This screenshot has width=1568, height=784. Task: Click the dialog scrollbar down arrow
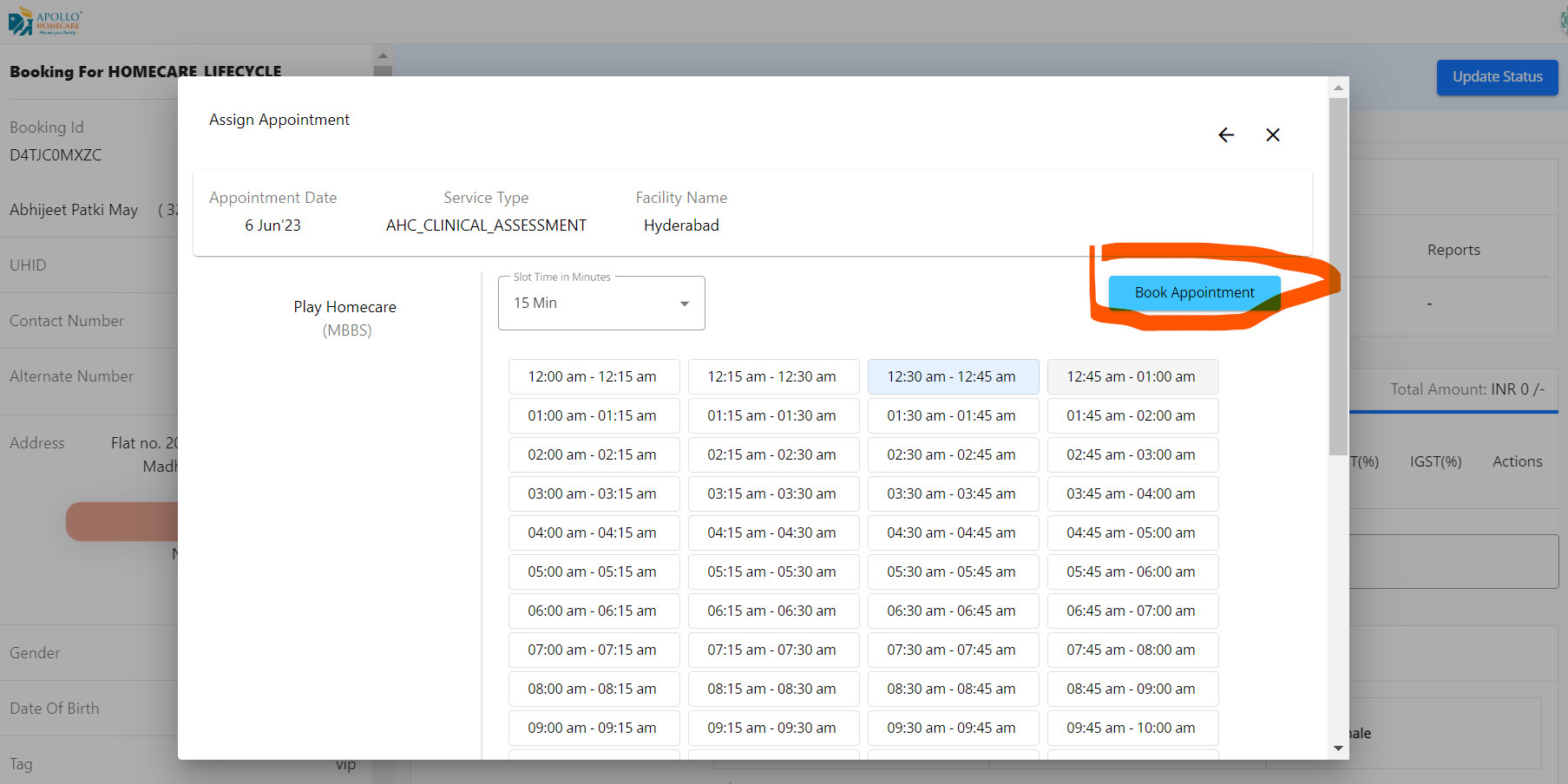pyautogui.click(x=1338, y=748)
